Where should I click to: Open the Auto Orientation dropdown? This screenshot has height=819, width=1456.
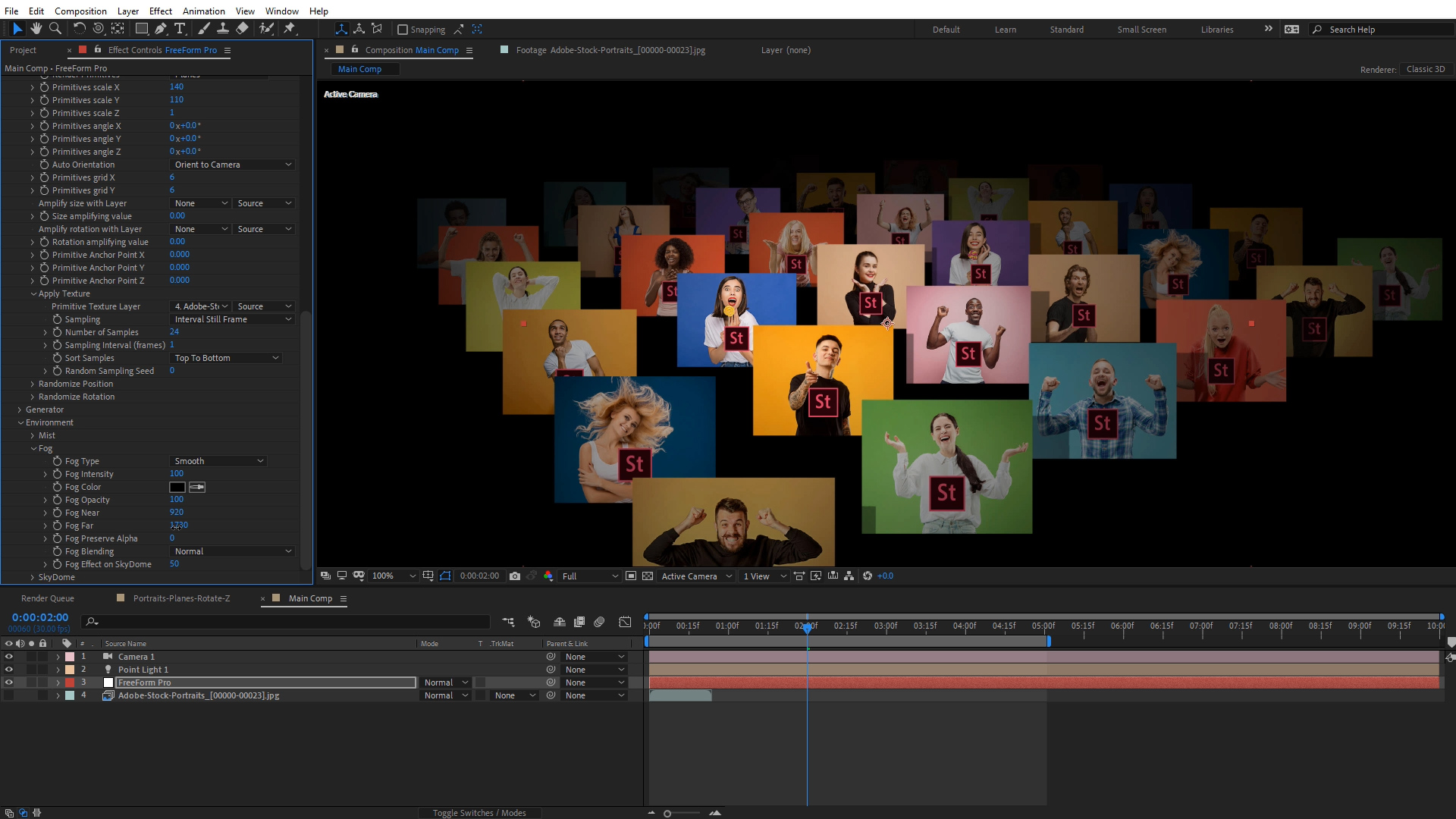(232, 165)
